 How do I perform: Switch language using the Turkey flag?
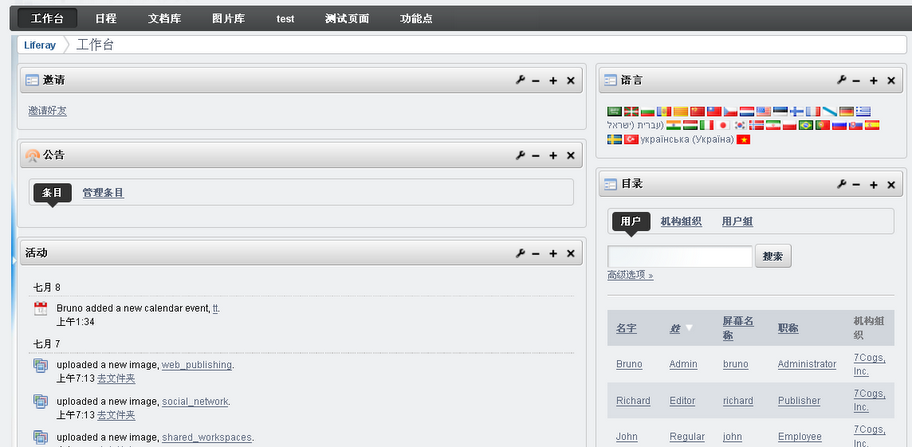631,140
